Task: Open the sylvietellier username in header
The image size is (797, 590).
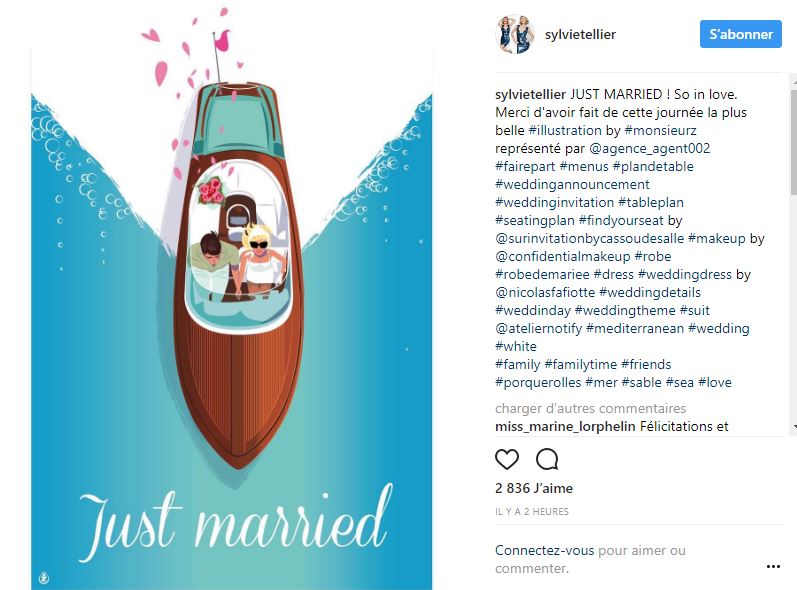Action: click(580, 35)
